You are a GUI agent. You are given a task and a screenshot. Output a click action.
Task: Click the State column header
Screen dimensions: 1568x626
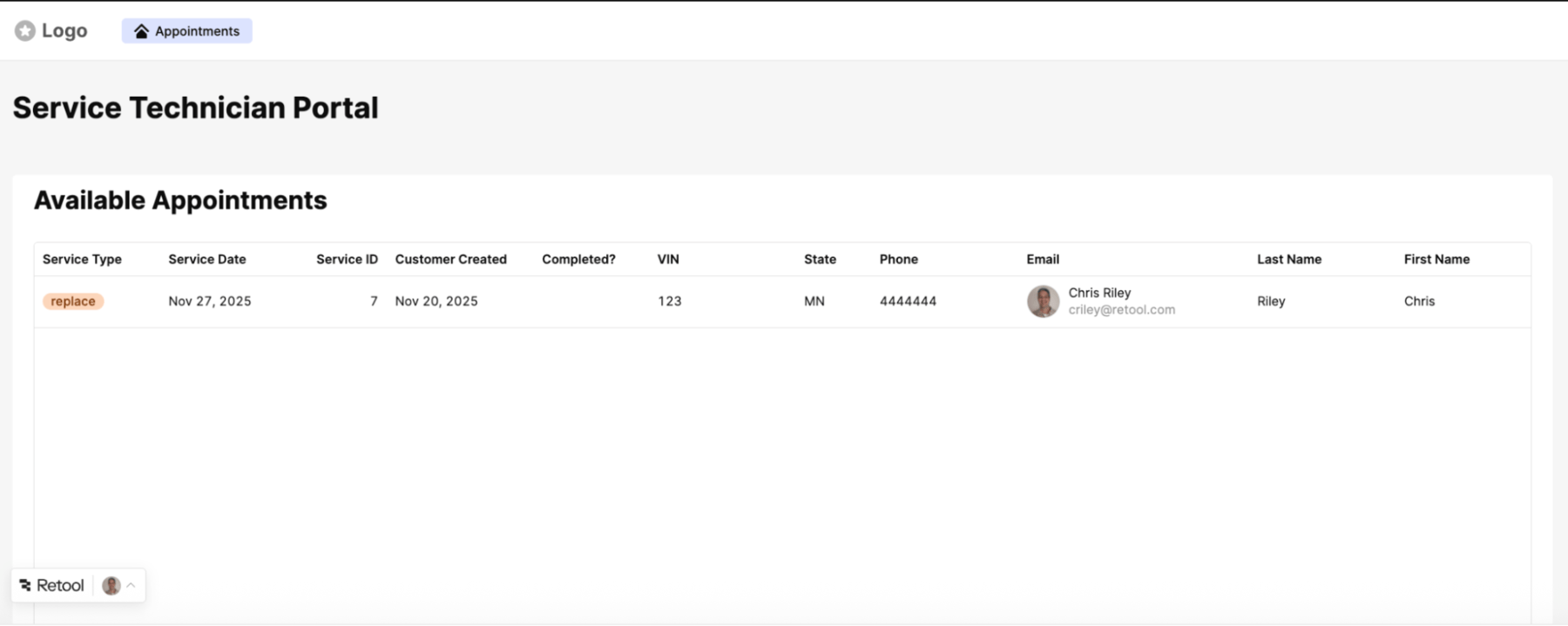[820, 259]
